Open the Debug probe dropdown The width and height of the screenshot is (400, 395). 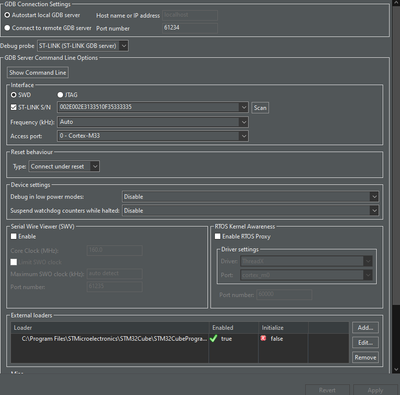pyautogui.click(x=83, y=46)
